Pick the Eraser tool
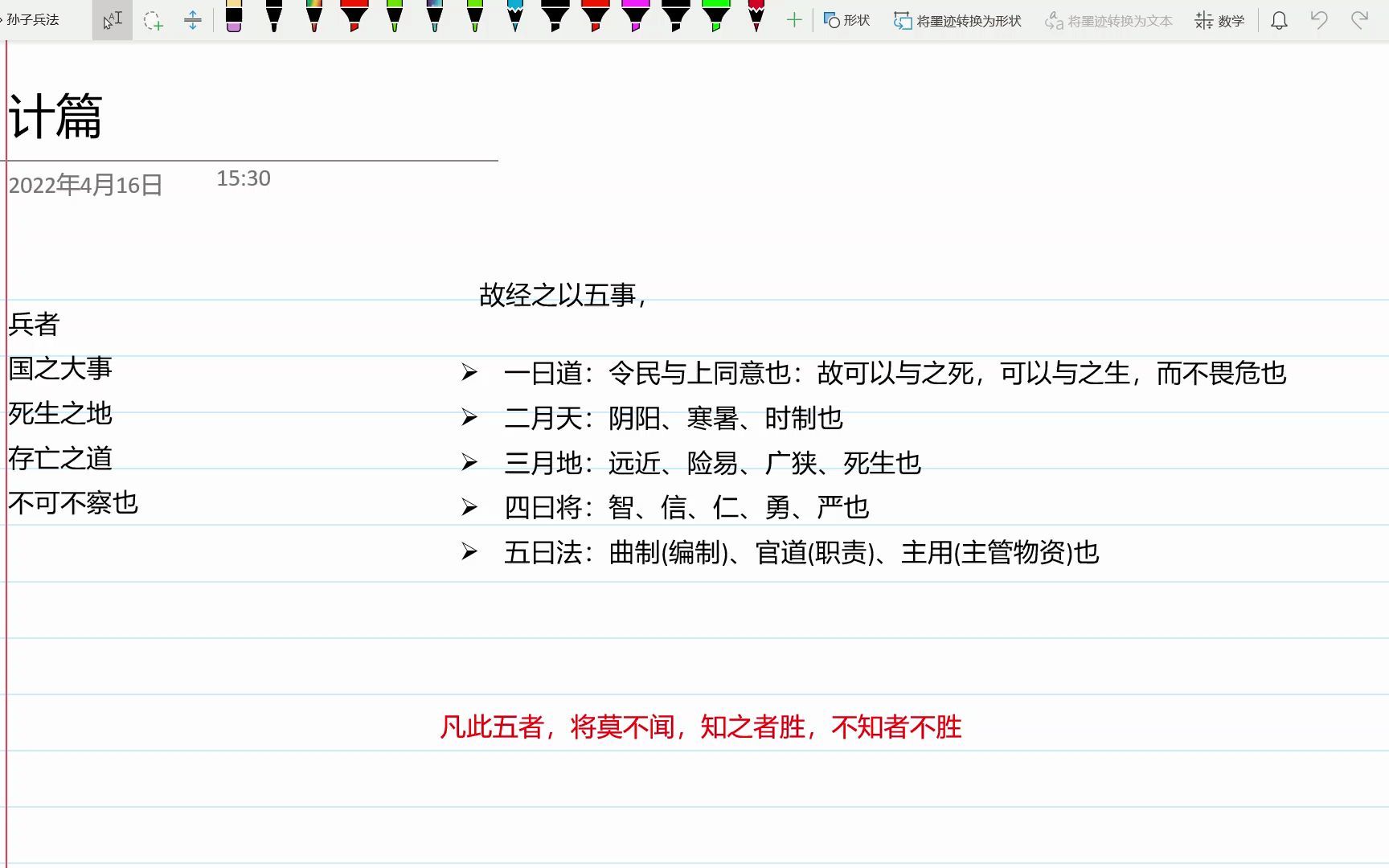Screen dimensions: 1389x868 coord(234,16)
